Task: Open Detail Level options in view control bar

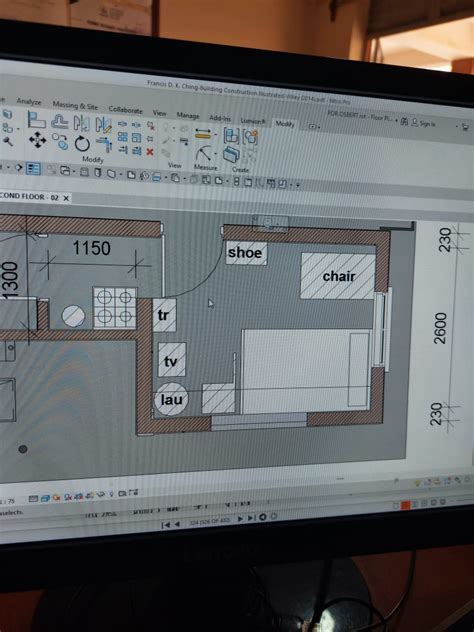Action: (33, 499)
